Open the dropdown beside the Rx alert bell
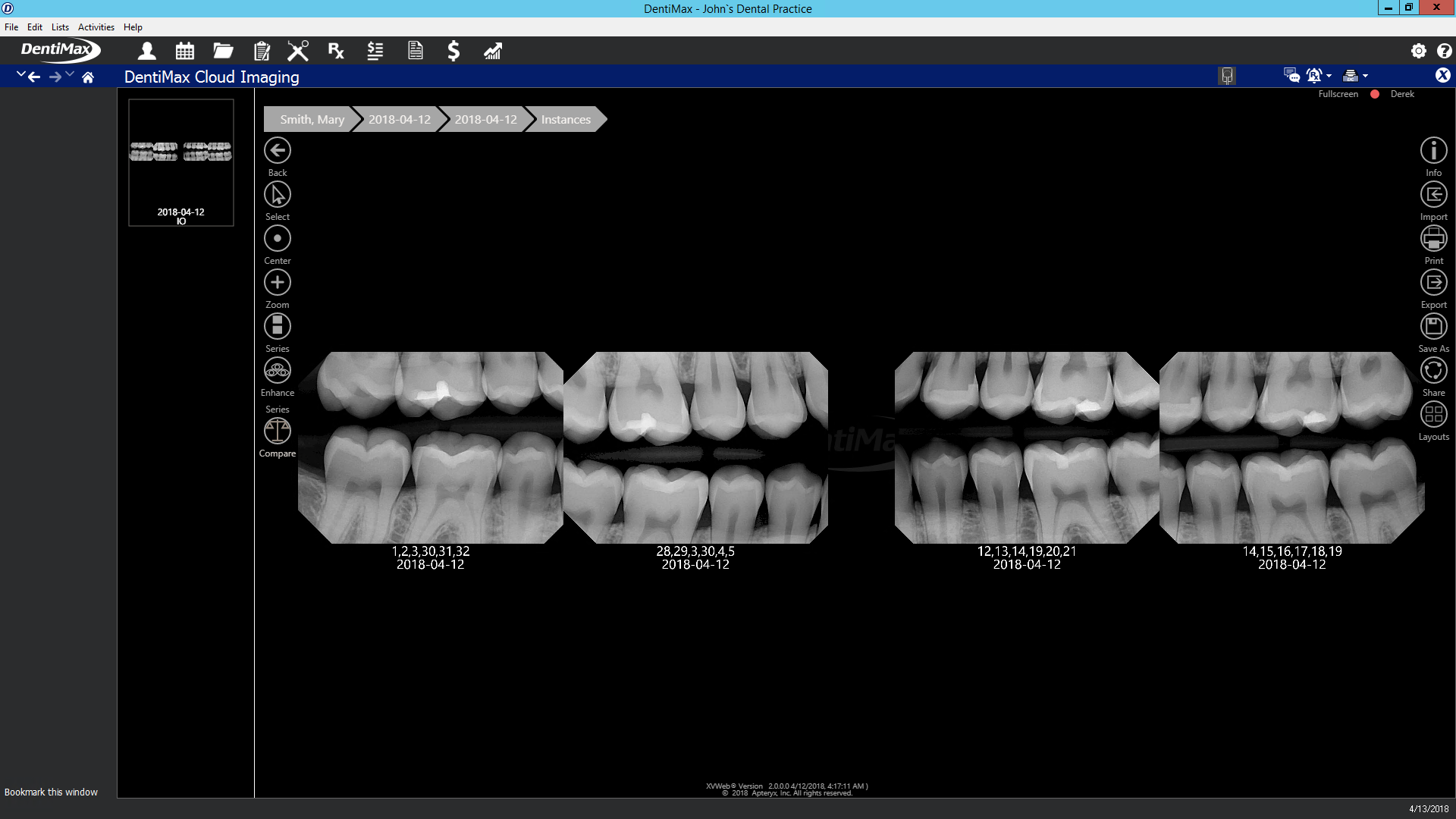This screenshot has width=1456, height=819. [1329, 75]
